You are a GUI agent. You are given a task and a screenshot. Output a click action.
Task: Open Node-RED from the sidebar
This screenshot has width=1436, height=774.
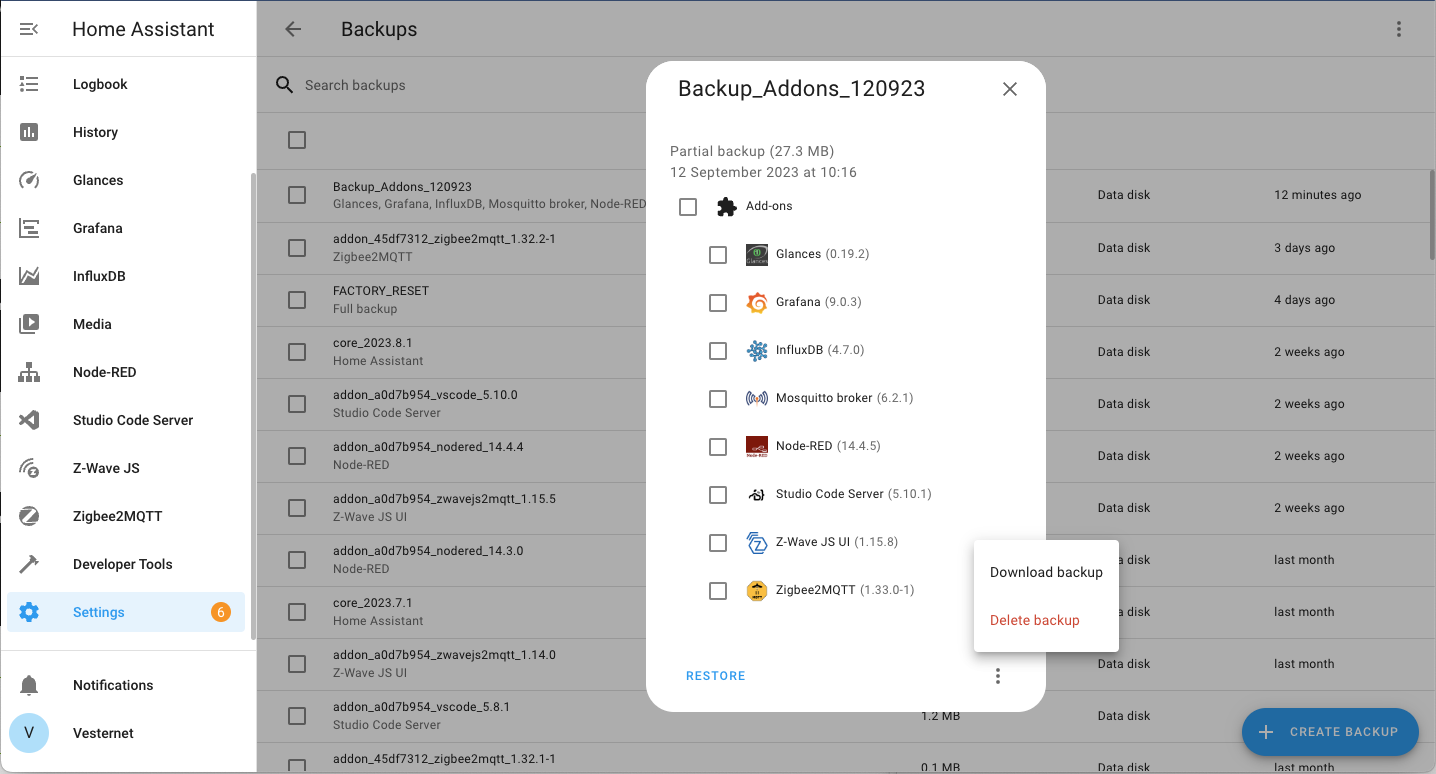coord(126,372)
